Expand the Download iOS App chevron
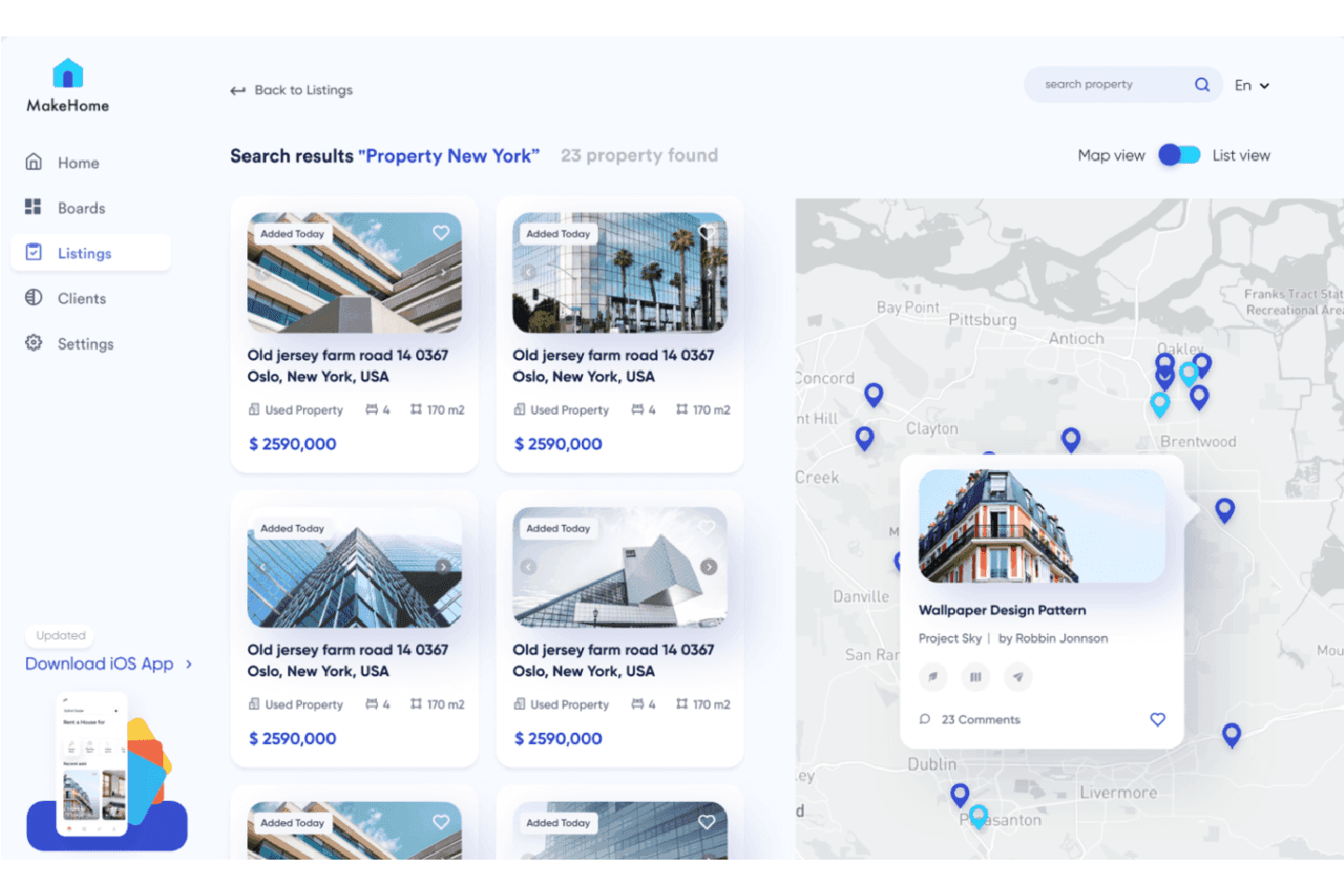The height and width of the screenshot is (896, 1344). point(189,665)
